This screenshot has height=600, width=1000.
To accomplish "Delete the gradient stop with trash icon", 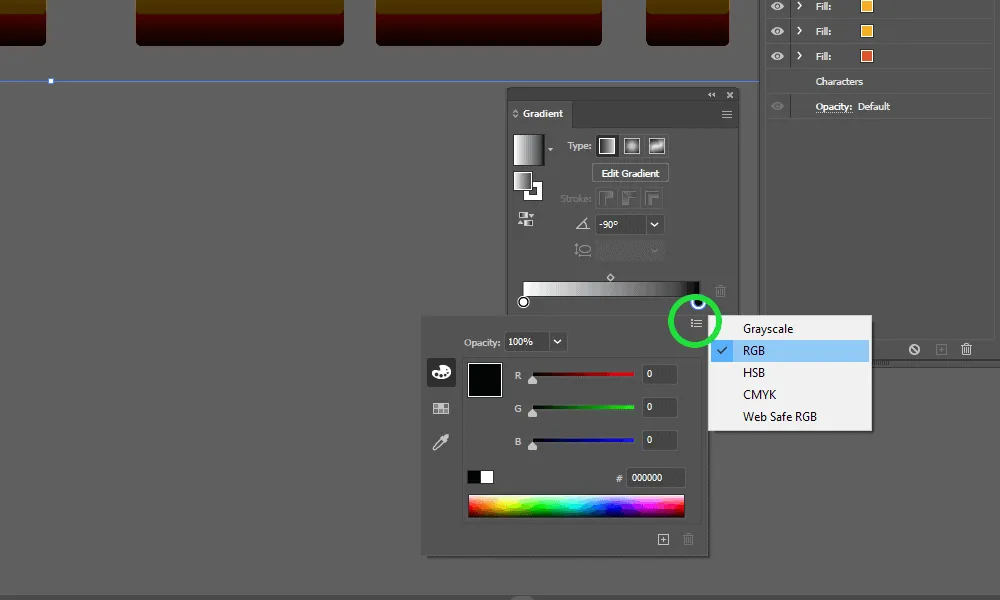I will click(x=720, y=291).
